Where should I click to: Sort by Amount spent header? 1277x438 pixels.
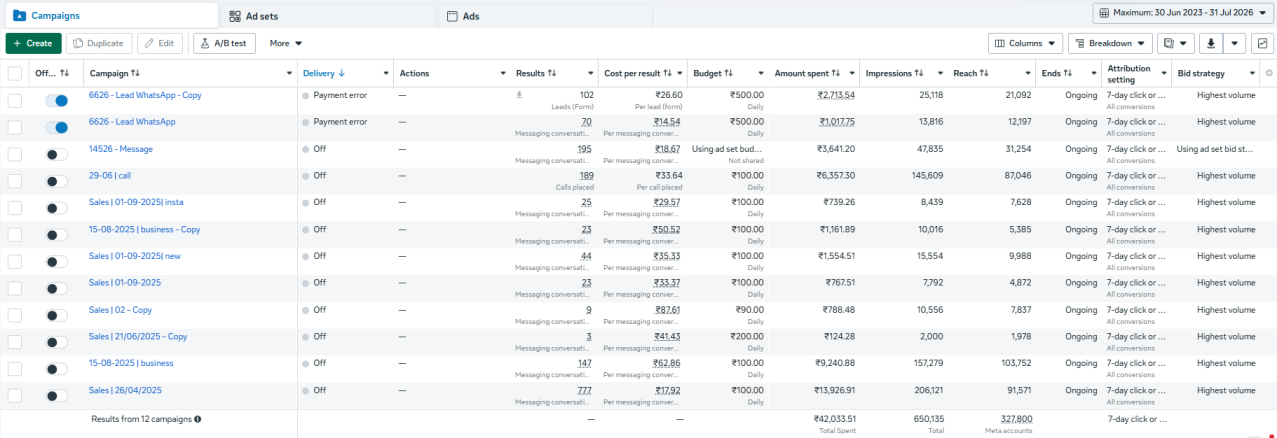point(808,73)
